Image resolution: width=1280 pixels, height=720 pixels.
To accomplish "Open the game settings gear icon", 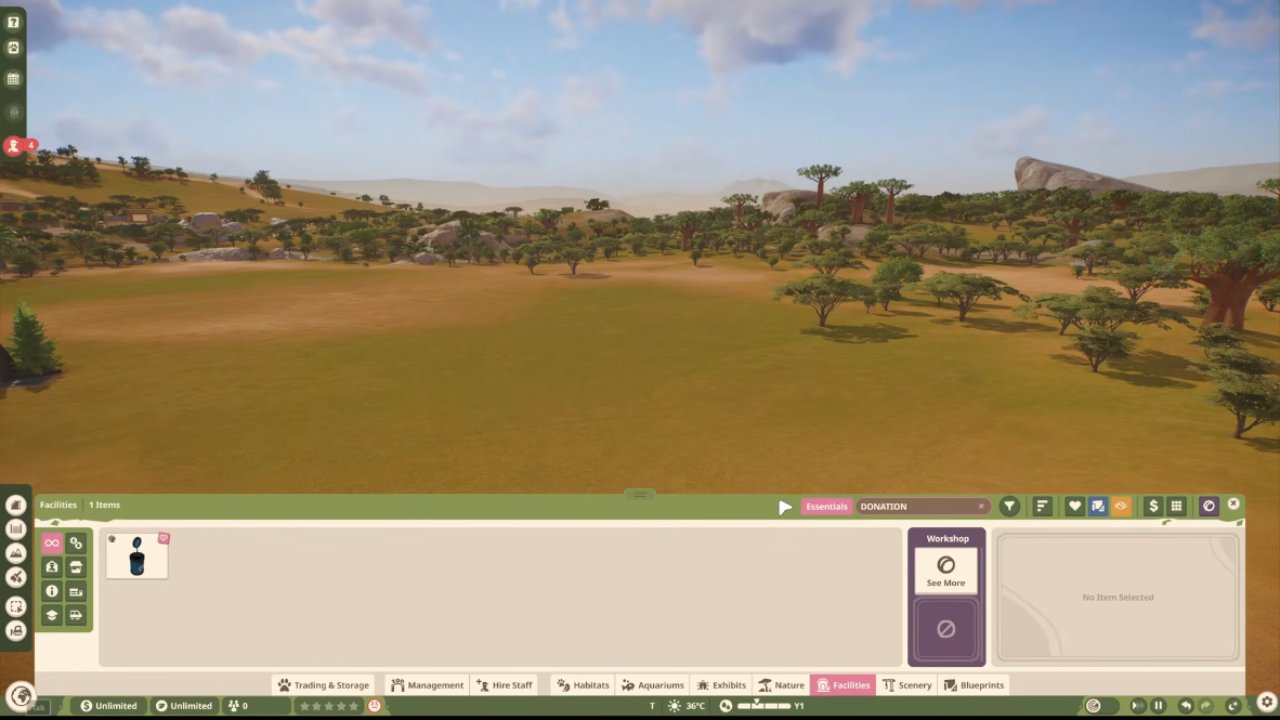I will [1265, 701].
